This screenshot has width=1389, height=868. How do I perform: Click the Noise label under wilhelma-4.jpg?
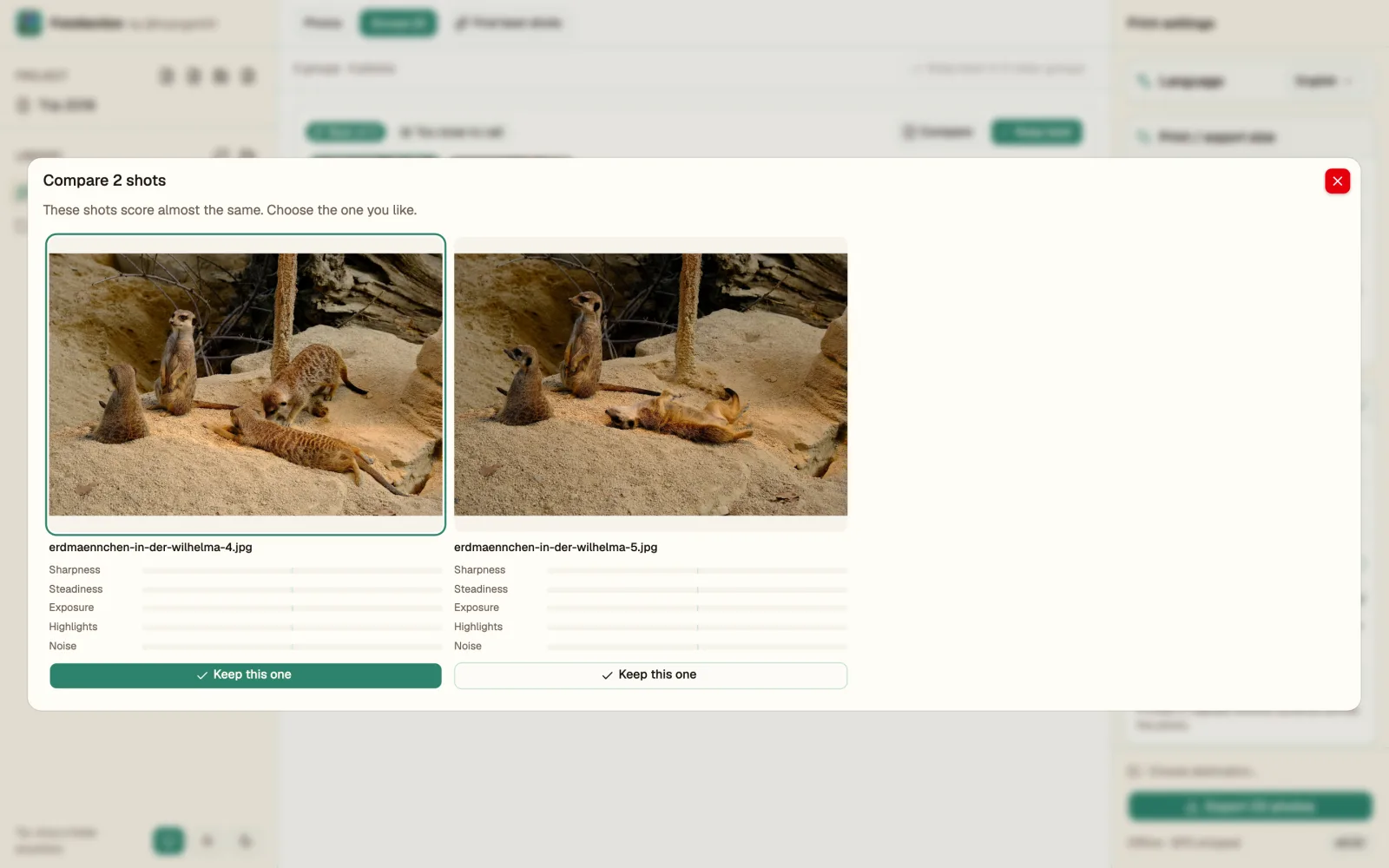pyautogui.click(x=63, y=647)
